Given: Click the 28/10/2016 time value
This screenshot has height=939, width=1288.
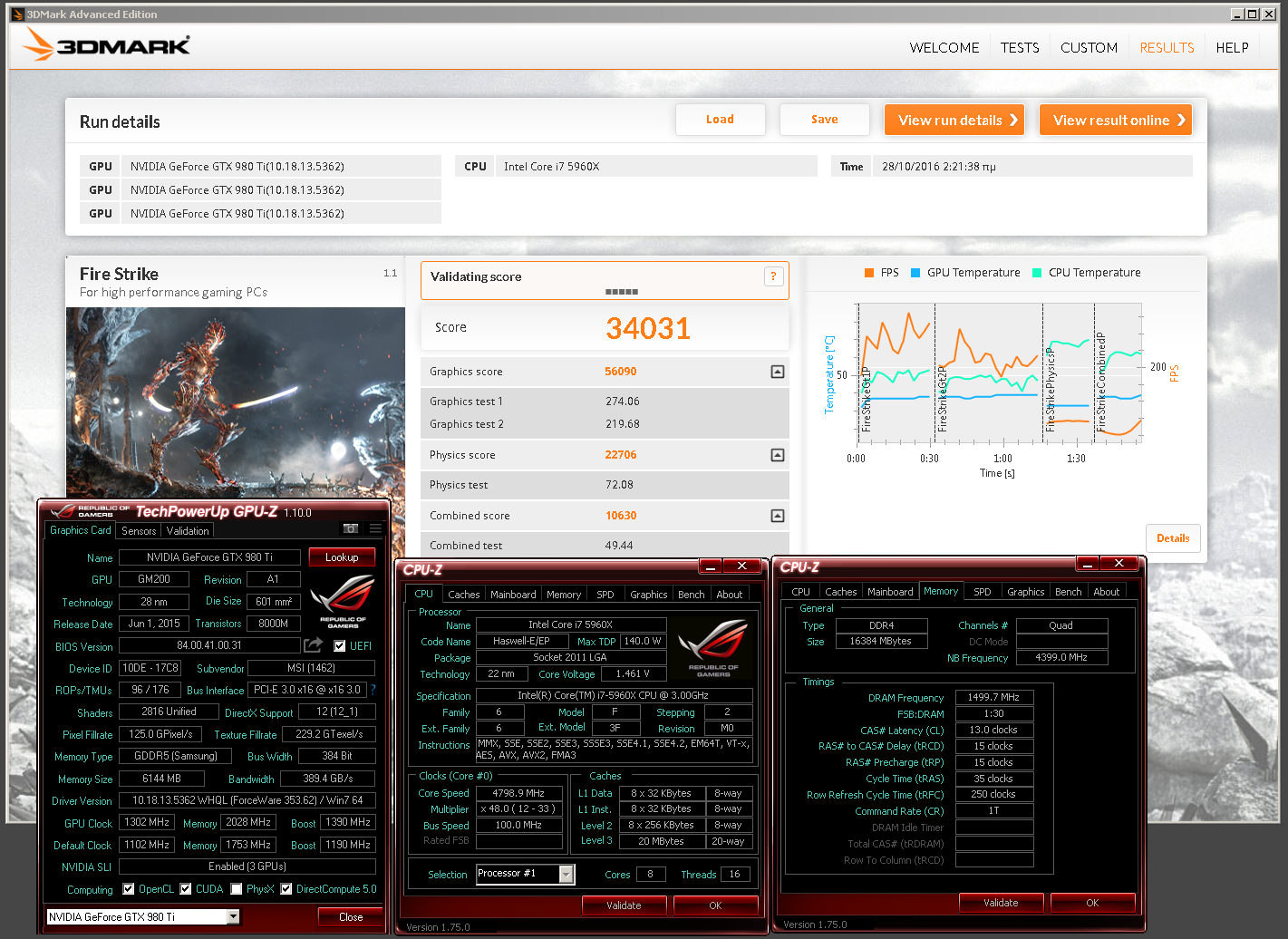Looking at the screenshot, I should click(938, 167).
